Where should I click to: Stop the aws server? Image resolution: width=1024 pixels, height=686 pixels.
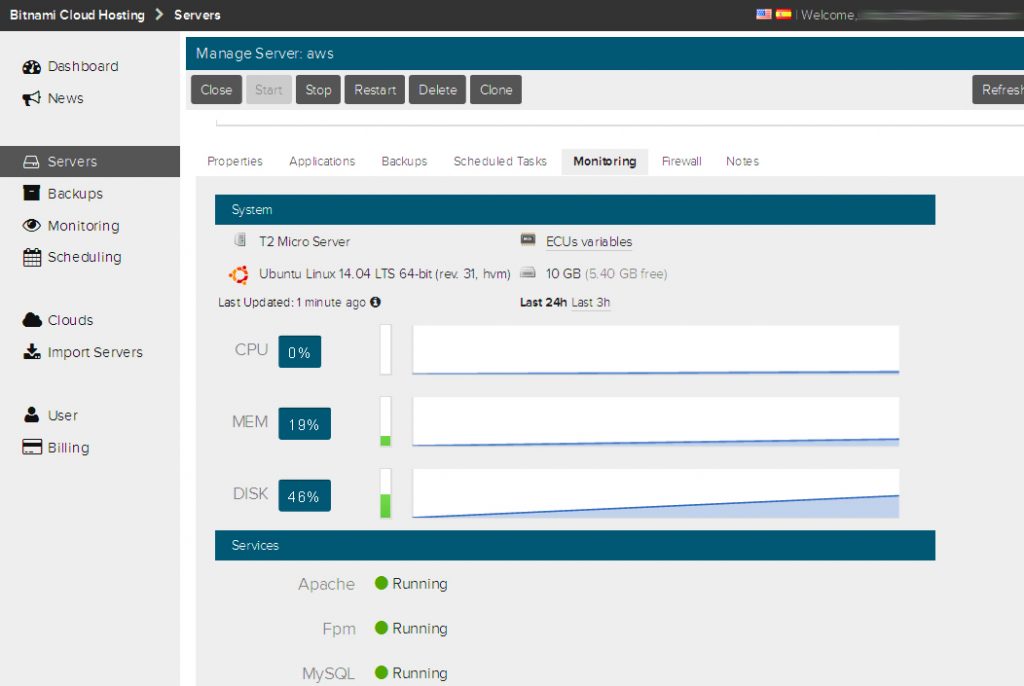tap(318, 90)
